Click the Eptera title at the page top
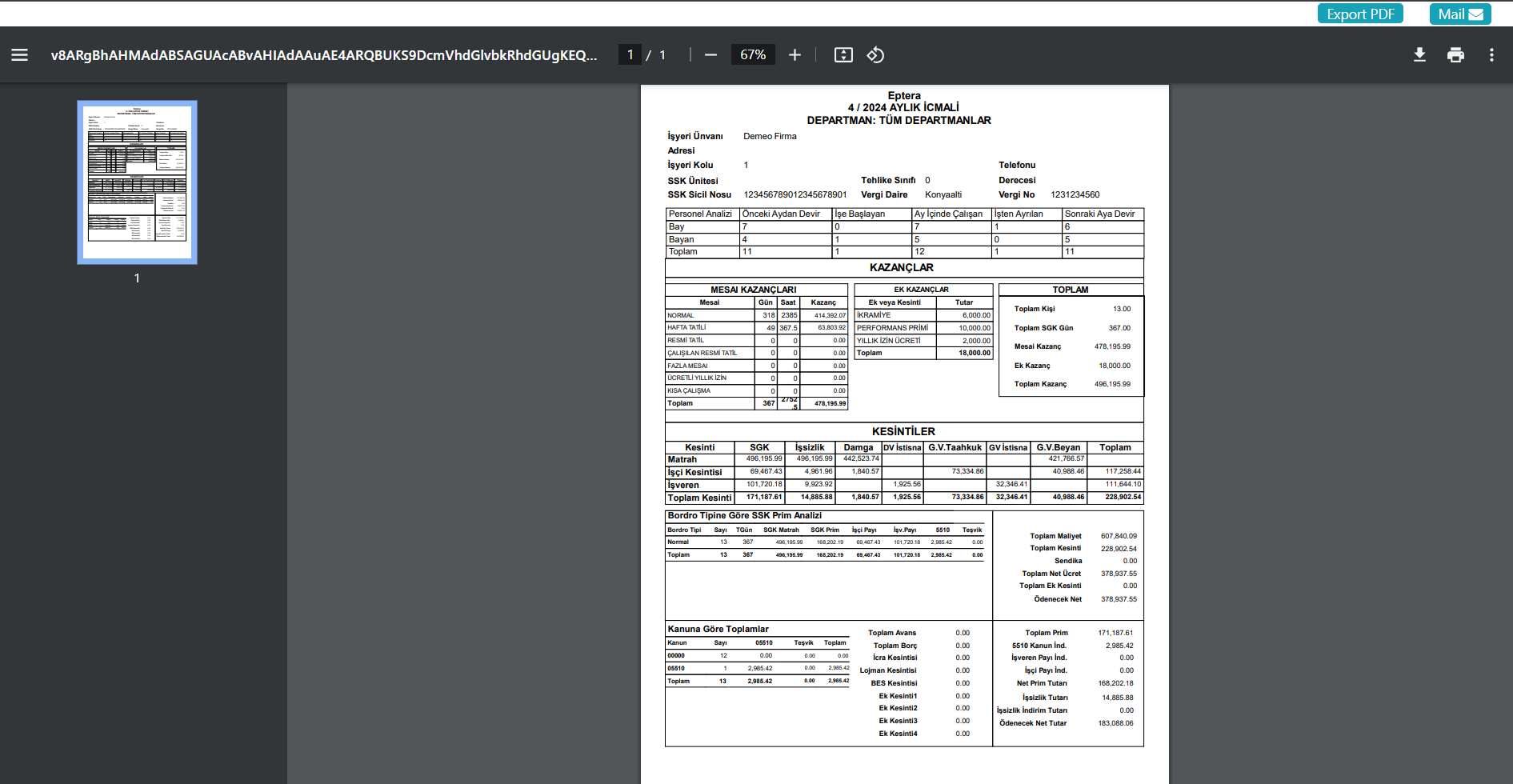This screenshot has width=1513, height=784. (x=903, y=95)
